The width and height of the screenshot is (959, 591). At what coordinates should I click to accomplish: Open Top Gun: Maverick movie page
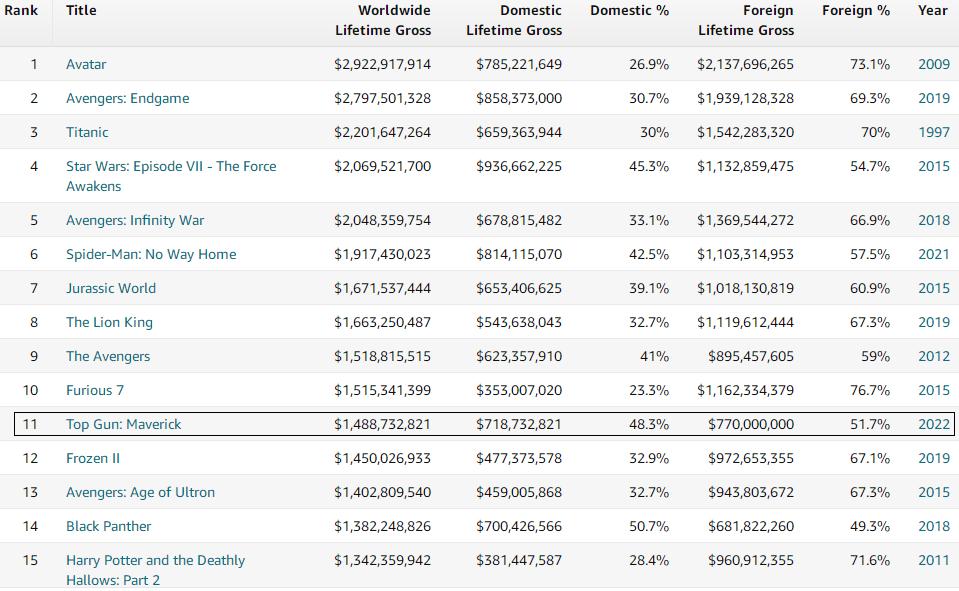pyautogui.click(x=124, y=424)
